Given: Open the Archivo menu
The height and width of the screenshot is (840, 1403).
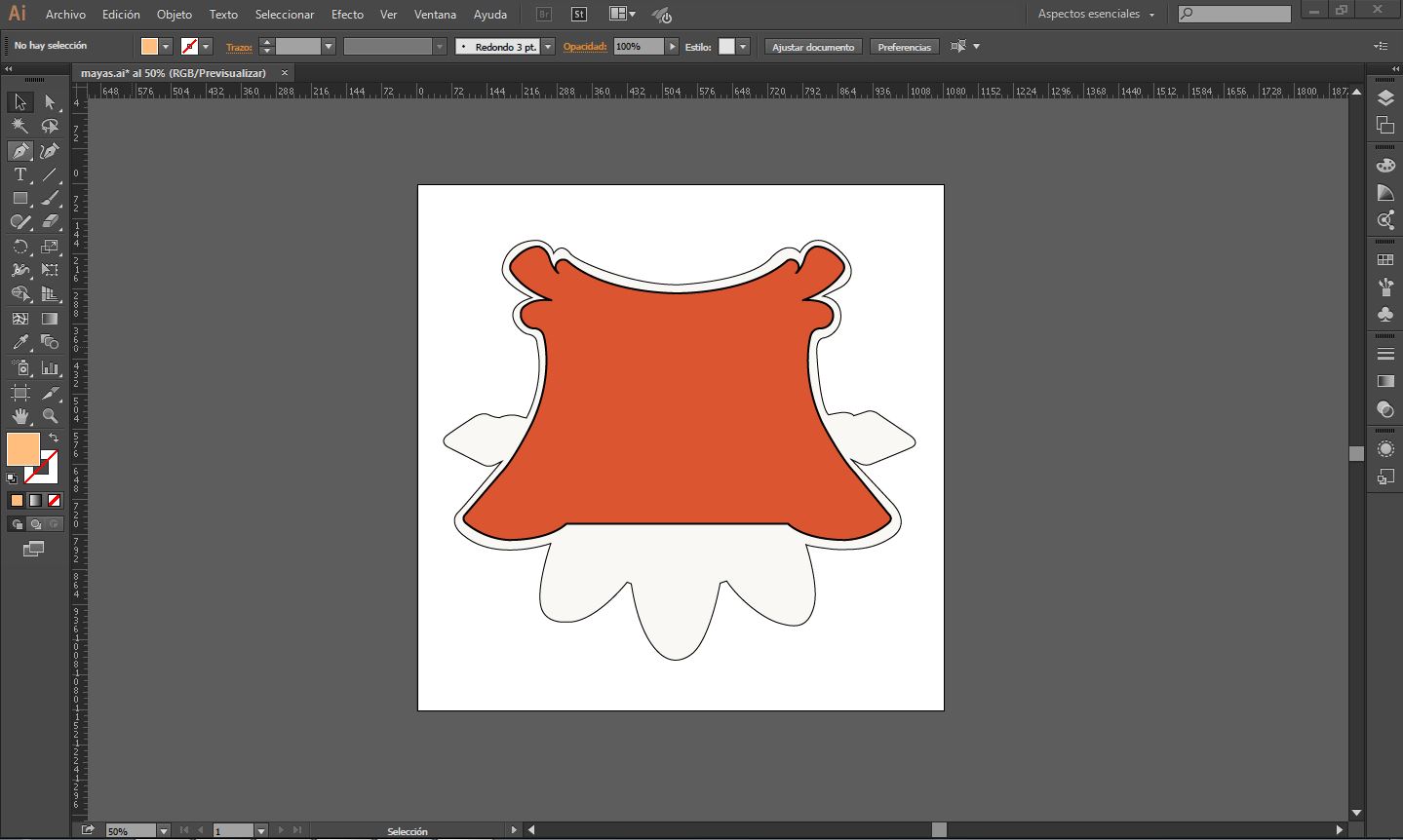Looking at the screenshot, I should [65, 15].
